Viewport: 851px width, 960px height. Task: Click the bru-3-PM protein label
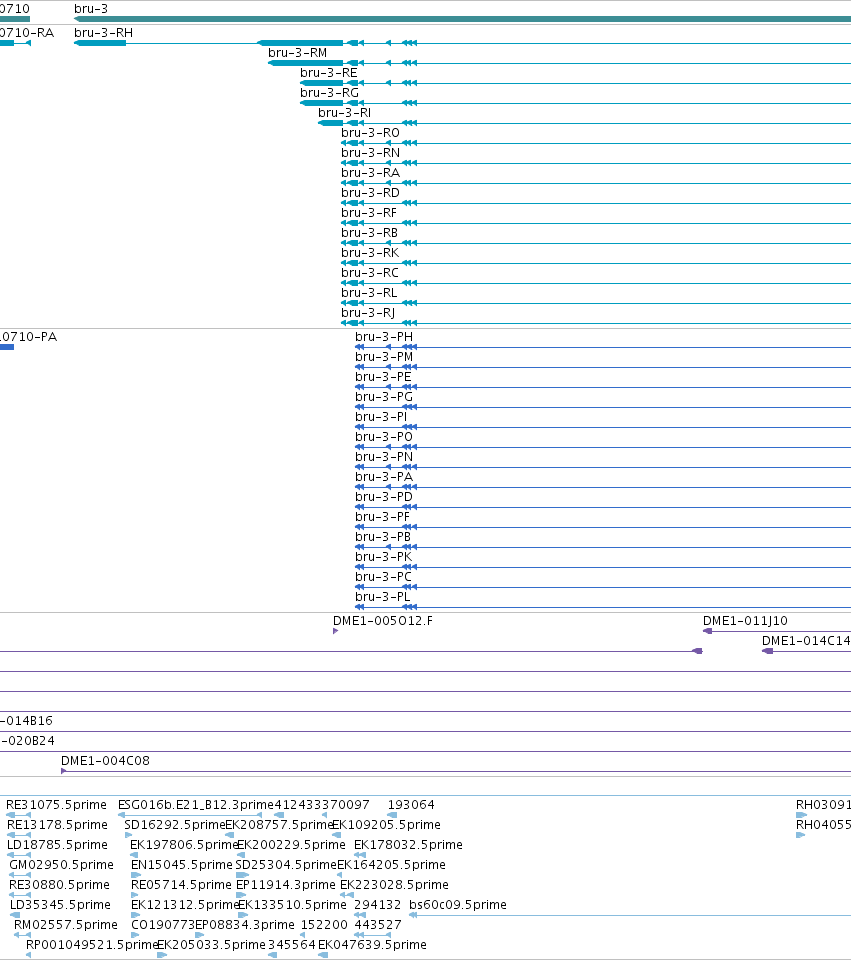tap(384, 357)
